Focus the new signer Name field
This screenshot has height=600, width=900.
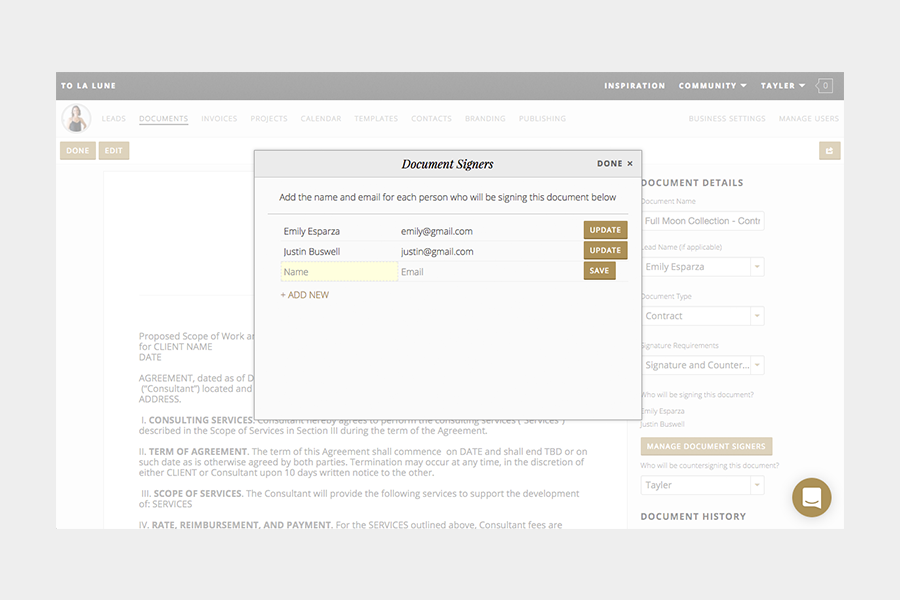pos(338,272)
